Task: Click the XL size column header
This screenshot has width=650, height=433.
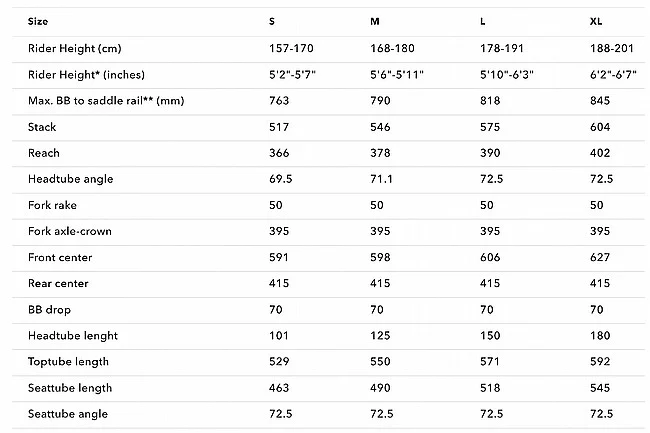Action: coord(596,21)
